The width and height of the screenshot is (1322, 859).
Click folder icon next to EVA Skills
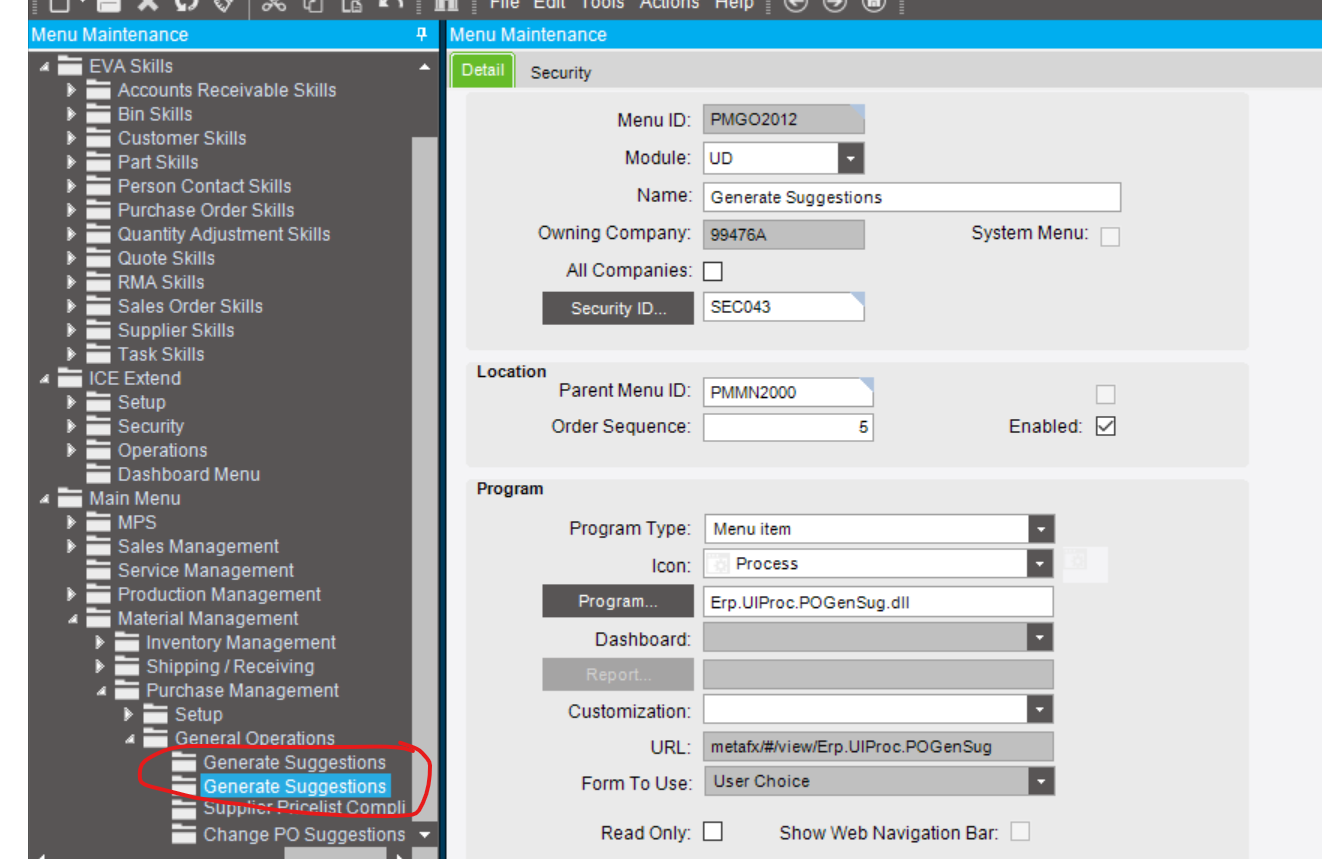click(69, 66)
